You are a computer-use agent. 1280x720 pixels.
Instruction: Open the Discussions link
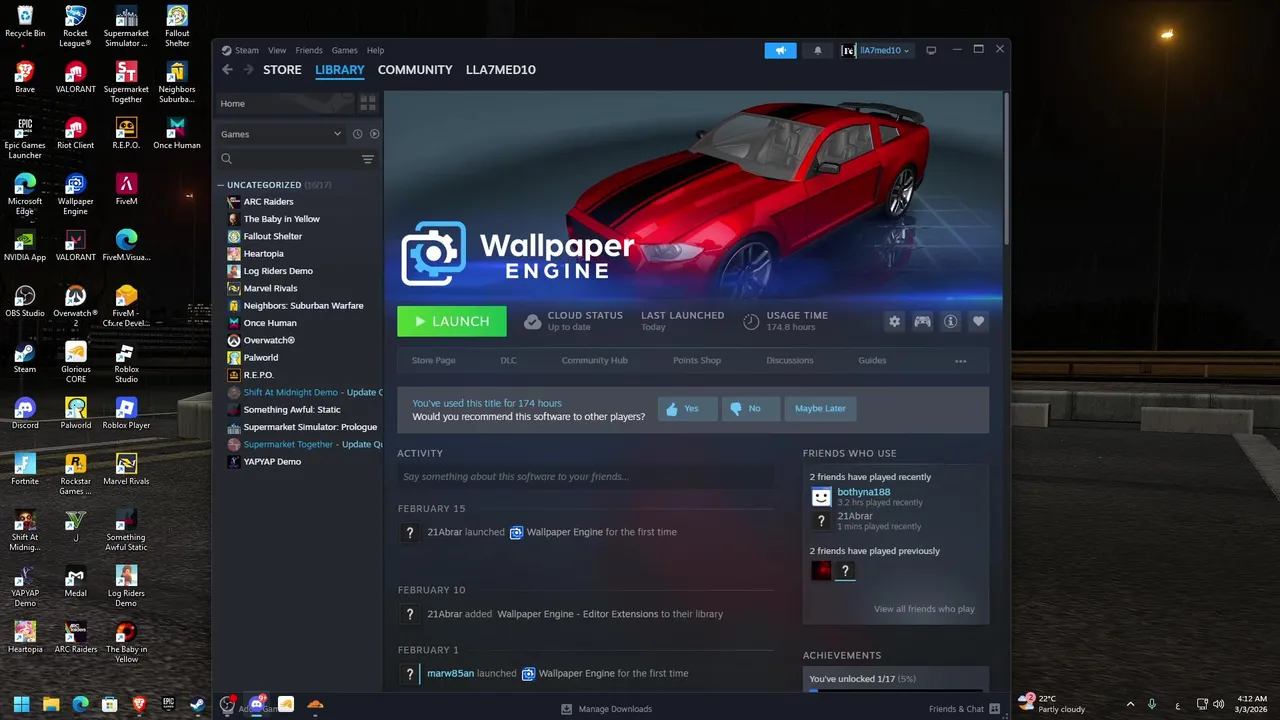[x=790, y=361]
